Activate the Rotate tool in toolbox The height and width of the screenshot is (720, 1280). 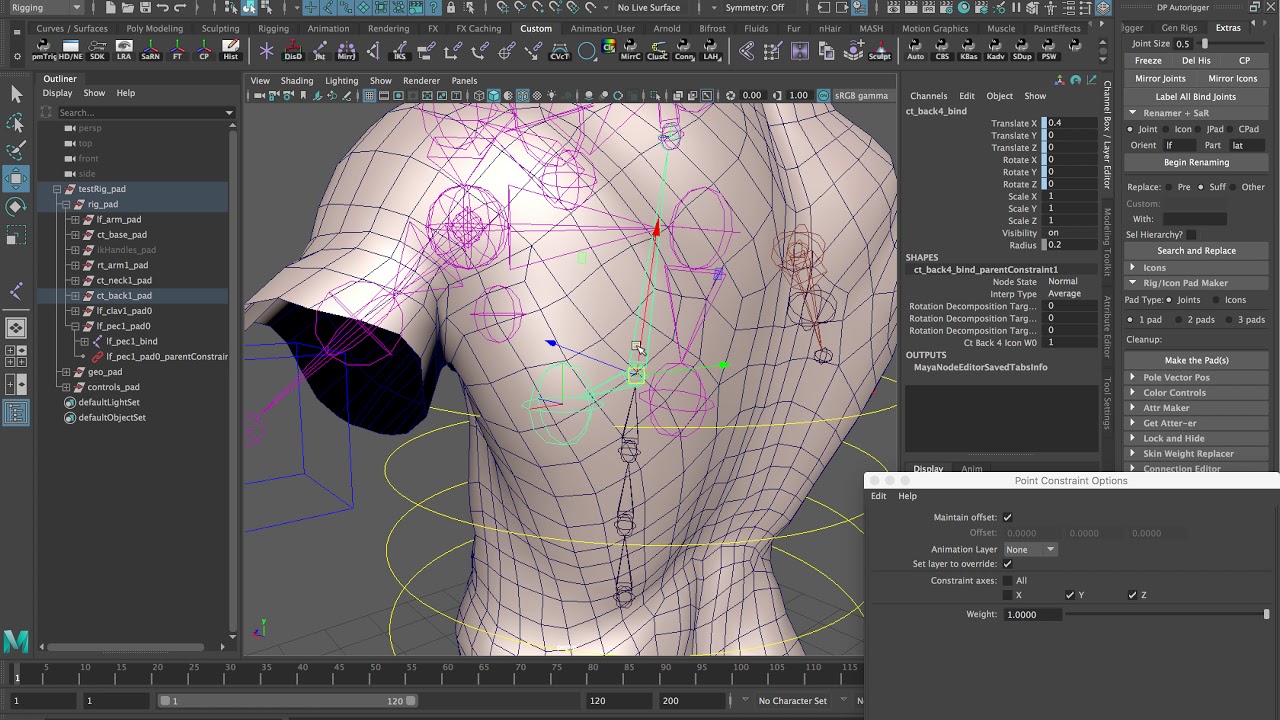(x=16, y=207)
